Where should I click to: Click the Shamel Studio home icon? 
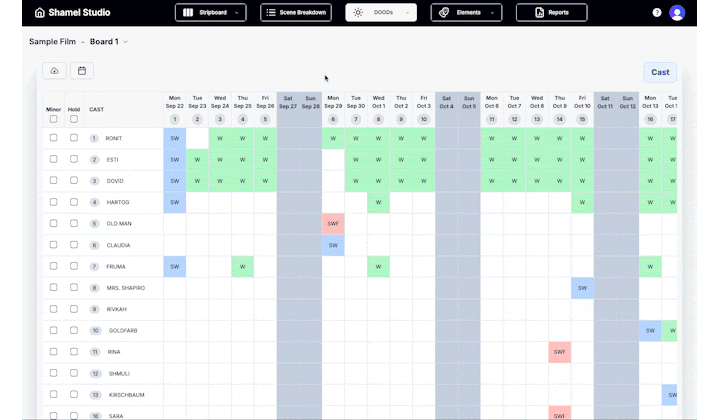[40, 13]
